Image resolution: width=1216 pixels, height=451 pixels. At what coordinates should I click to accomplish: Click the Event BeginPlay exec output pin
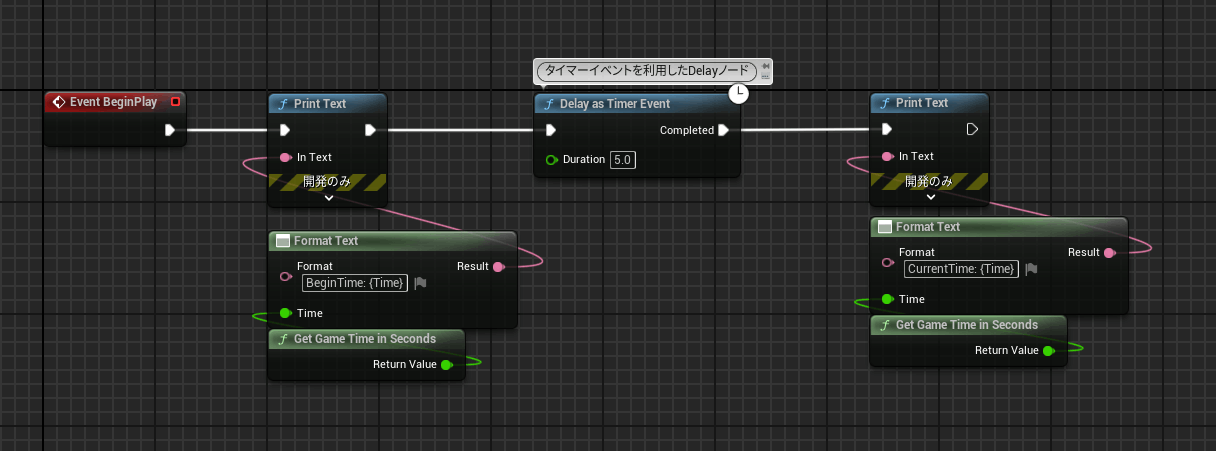tap(169, 129)
